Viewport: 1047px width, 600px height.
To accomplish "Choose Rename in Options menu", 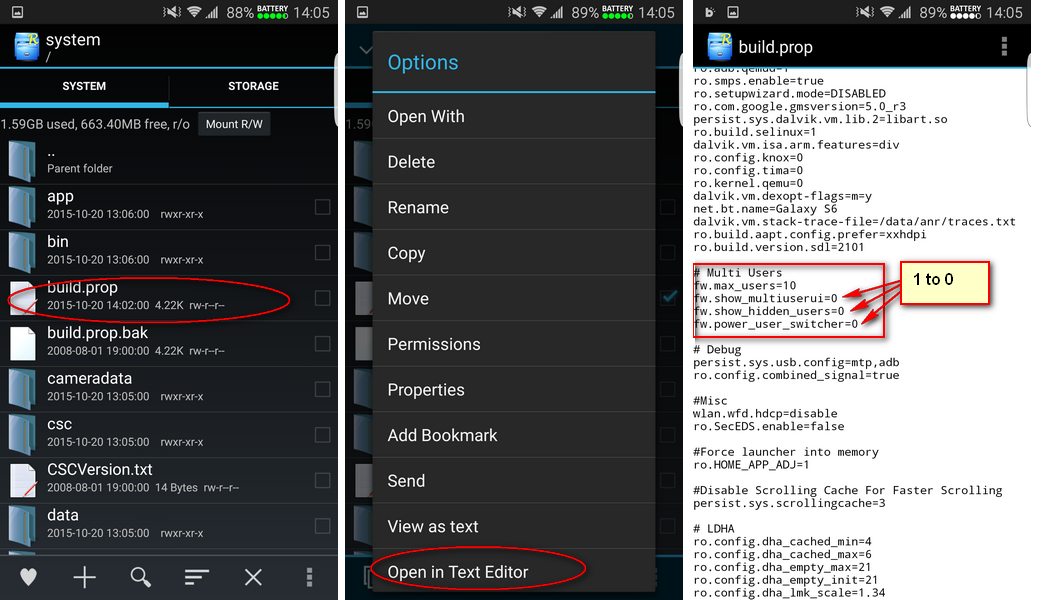I will point(513,208).
